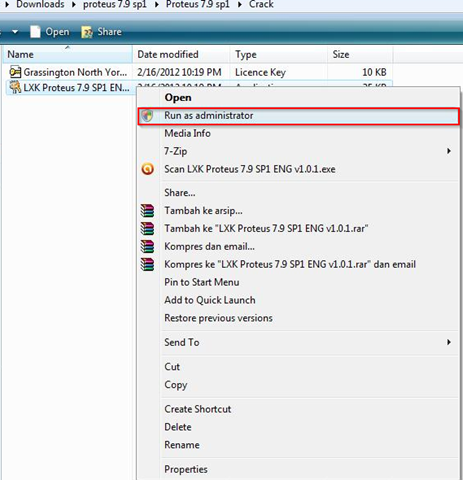Choose Tambah ke "LXK Proteus 7.9 SP1 ENG v1.0.1.rar"
463x480 pixels.
(266, 229)
